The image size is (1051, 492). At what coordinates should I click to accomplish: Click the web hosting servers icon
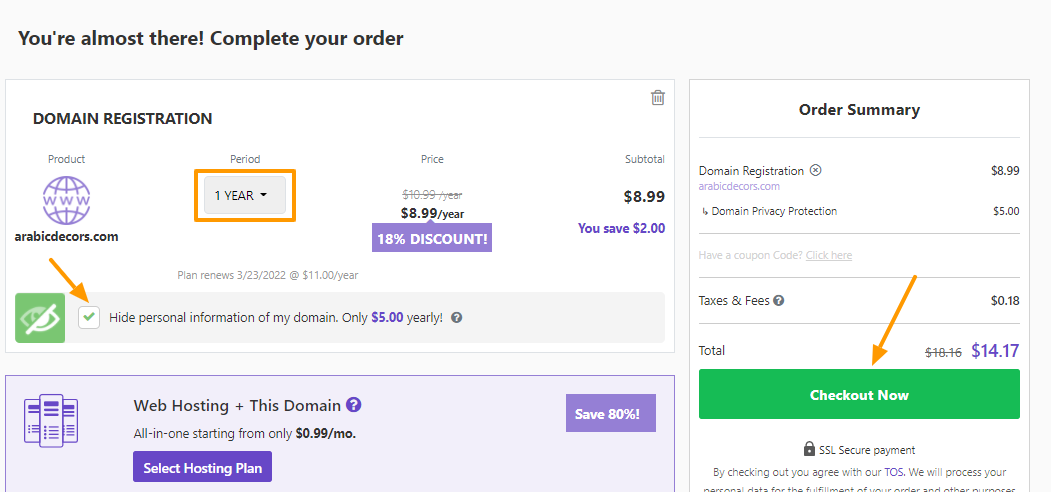point(51,420)
